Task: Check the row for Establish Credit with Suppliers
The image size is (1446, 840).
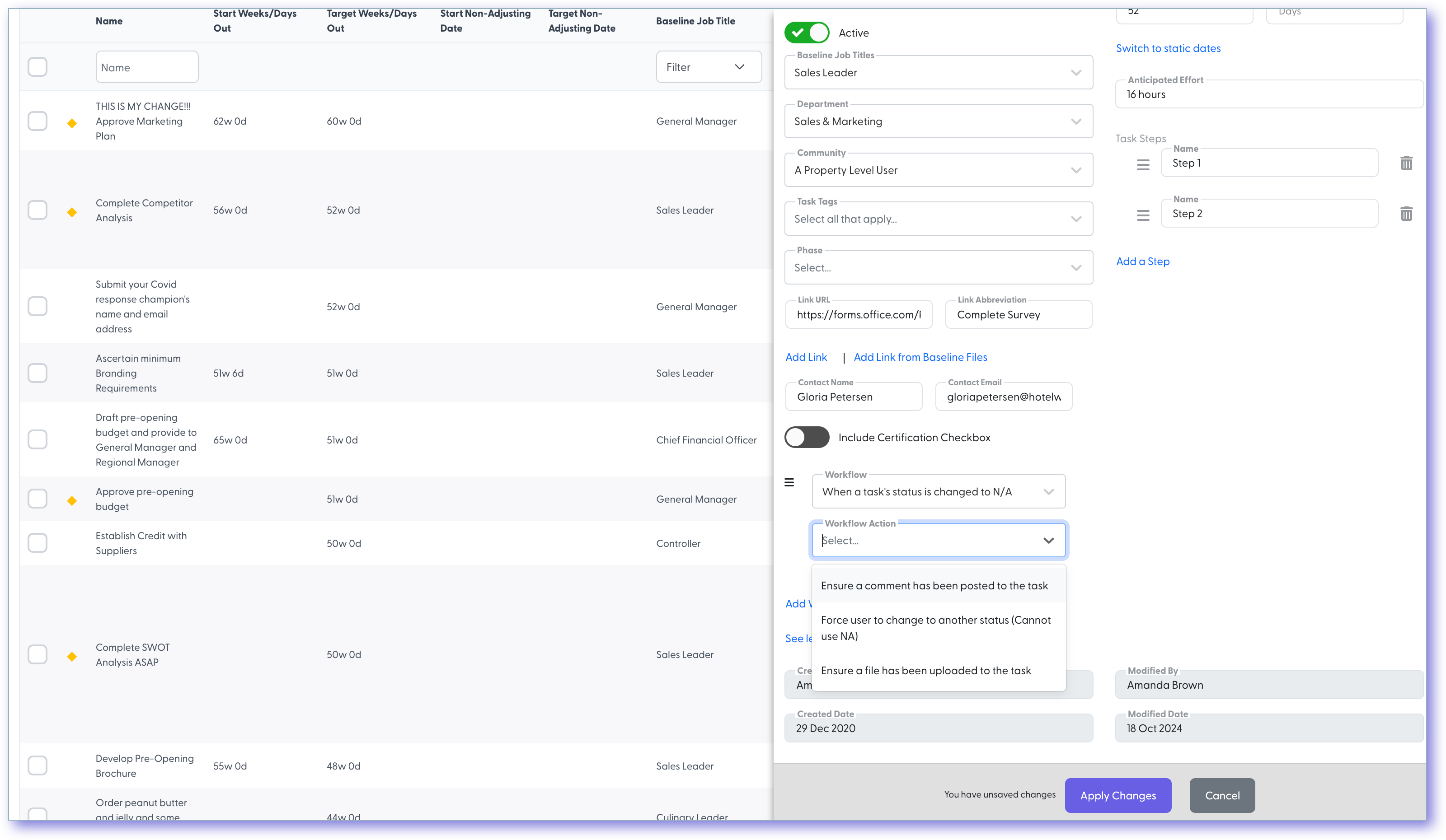Action: [38, 542]
